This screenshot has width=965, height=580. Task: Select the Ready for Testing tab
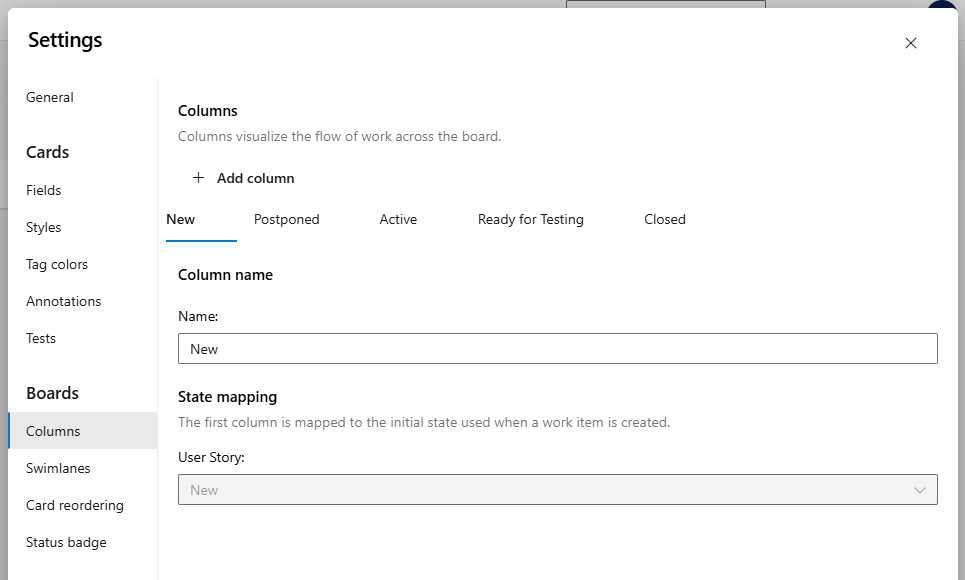530,219
